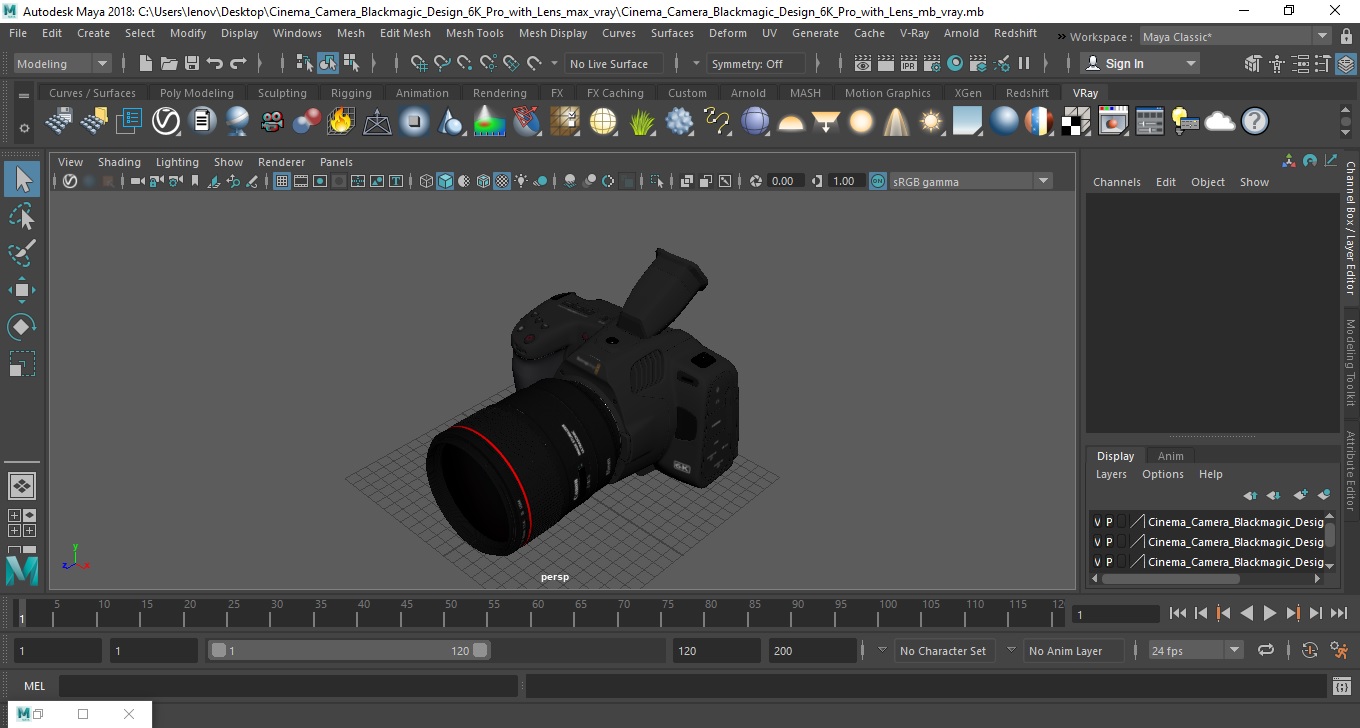This screenshot has height=728, width=1360.
Task: Click the V-Ray fire volume grid shelf icon
Action: pos(341,122)
